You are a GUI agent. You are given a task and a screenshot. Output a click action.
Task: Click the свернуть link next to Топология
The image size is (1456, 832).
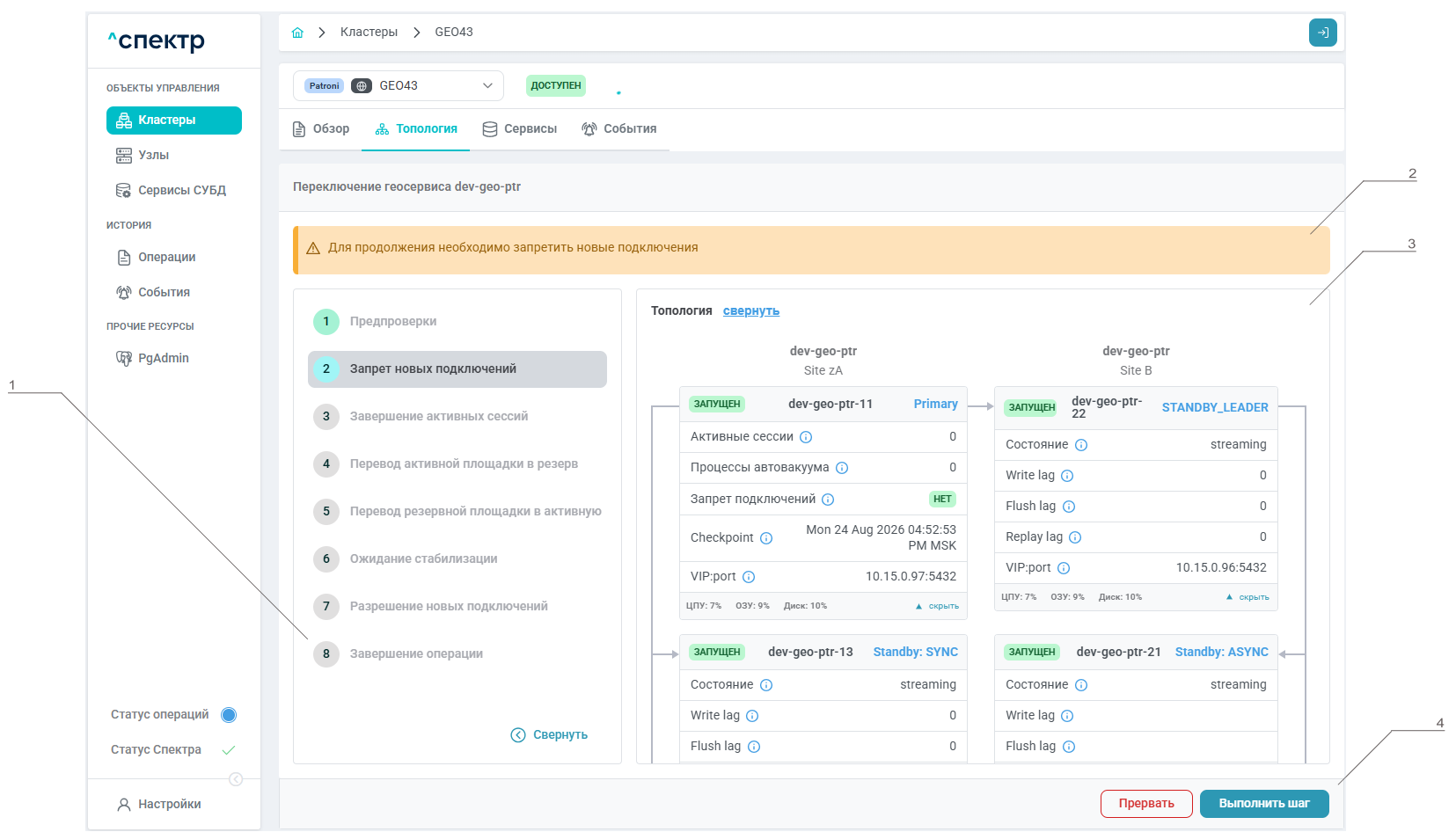coord(751,311)
